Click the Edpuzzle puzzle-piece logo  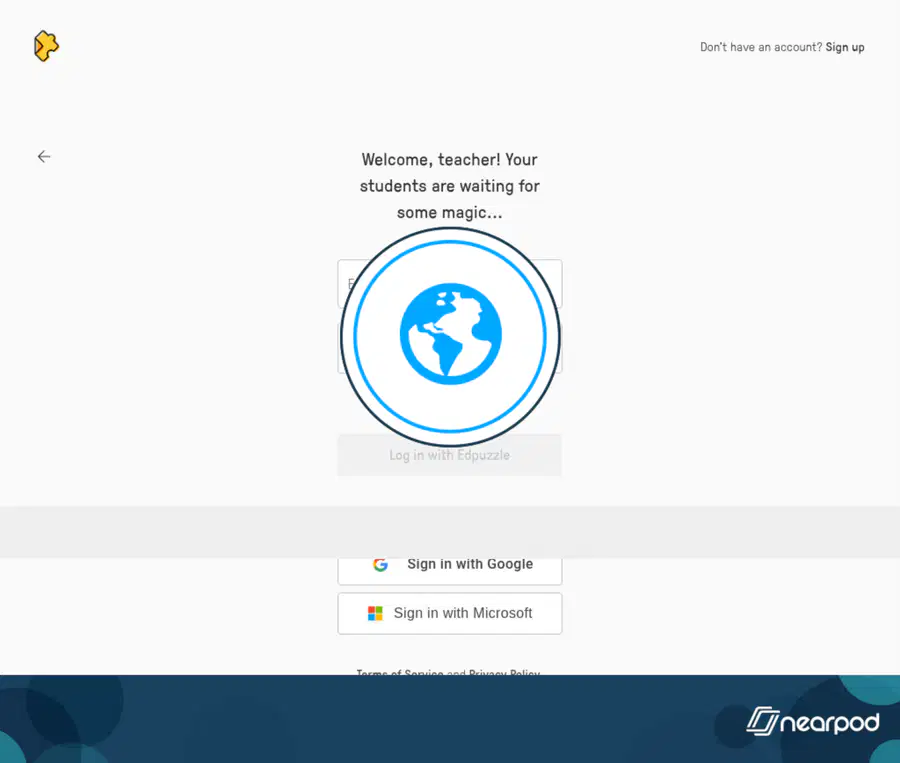pos(46,46)
